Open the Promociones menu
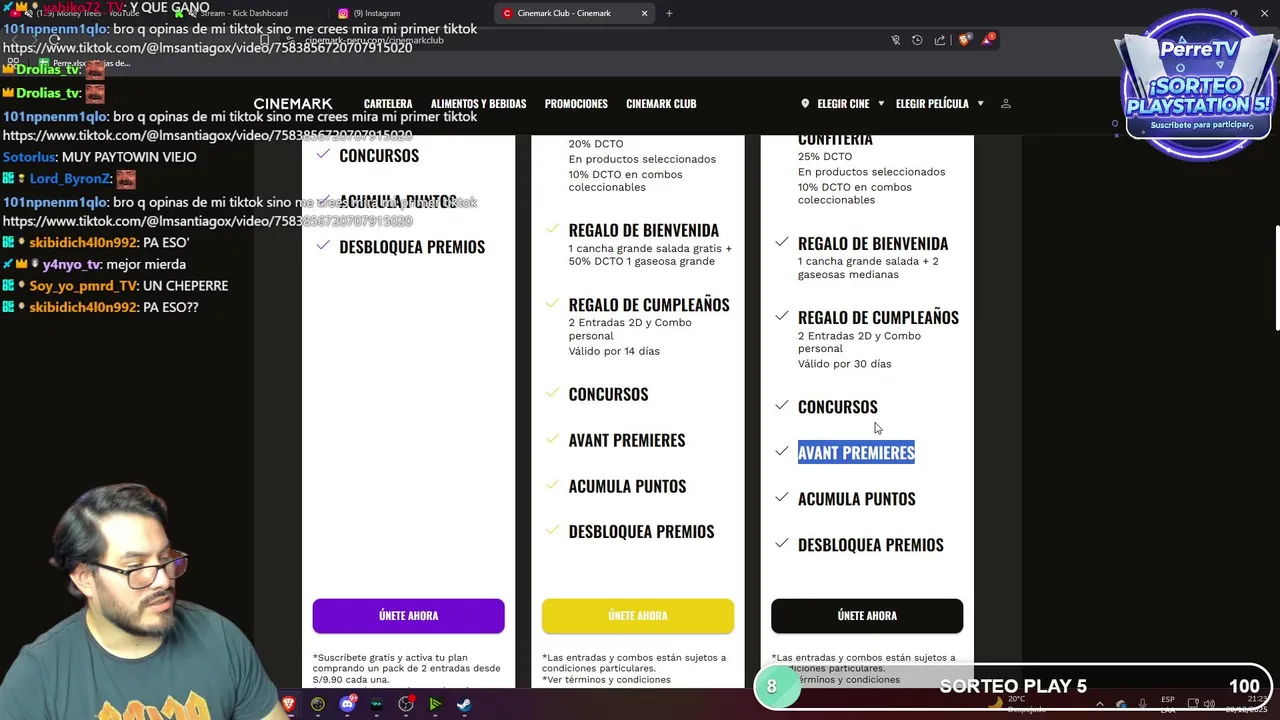Viewport: 1280px width, 720px height. (576, 104)
